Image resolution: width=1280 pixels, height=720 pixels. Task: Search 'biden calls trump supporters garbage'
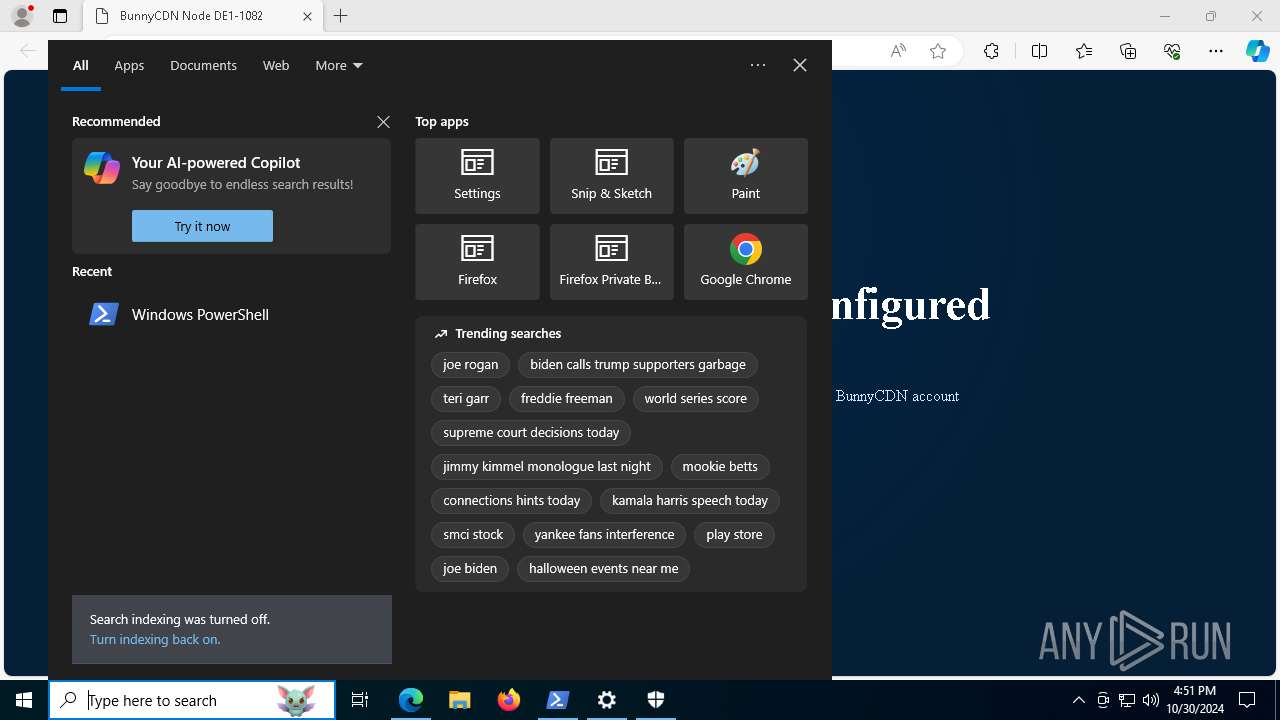click(638, 365)
